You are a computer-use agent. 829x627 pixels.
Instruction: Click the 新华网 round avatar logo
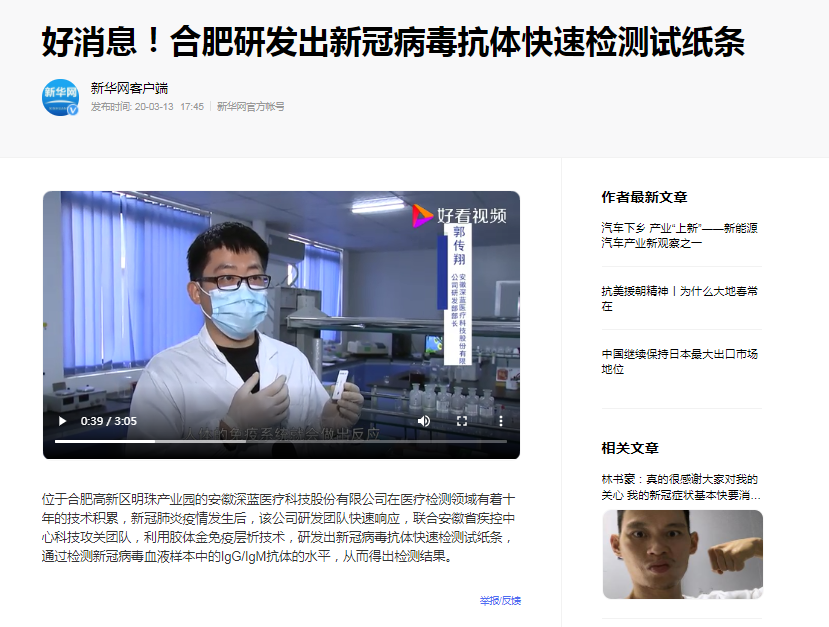coord(60,97)
